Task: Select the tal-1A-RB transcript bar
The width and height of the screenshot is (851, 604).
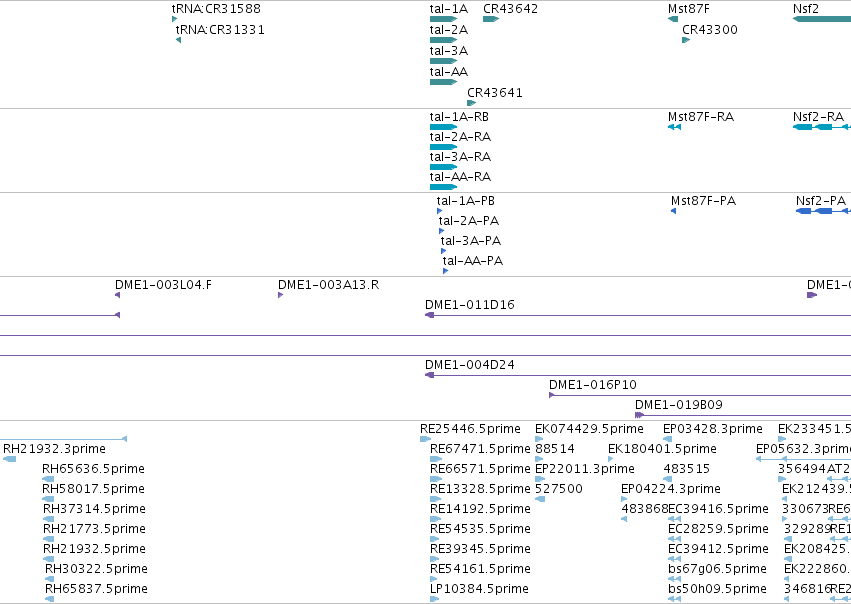Action: [443, 127]
